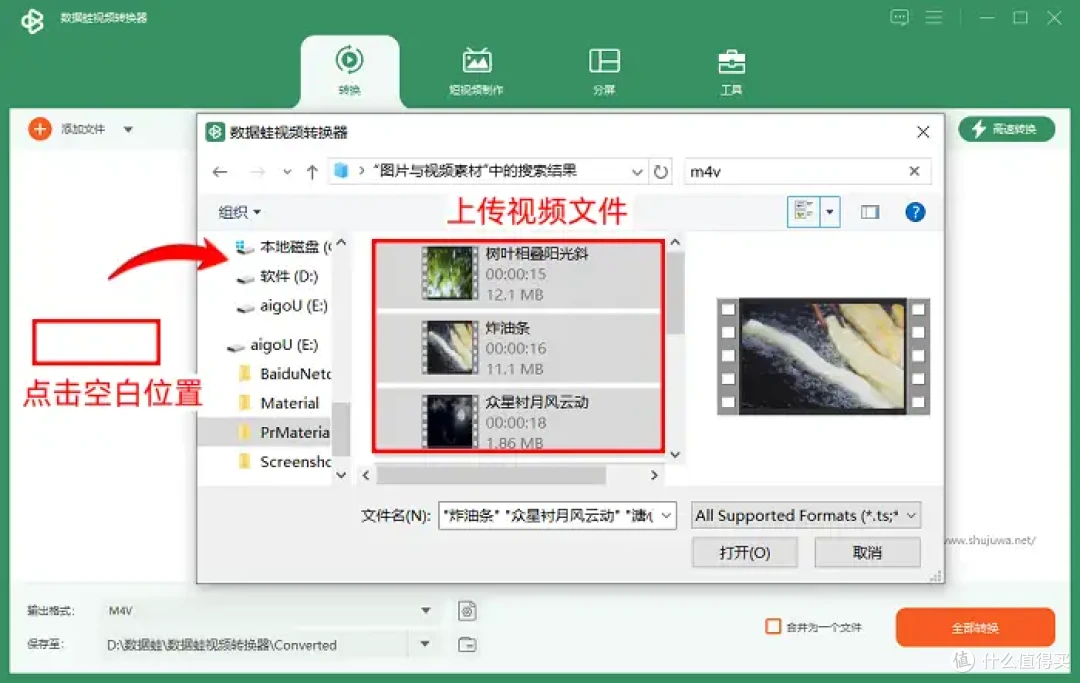Click horizontal scroll right arrow
Screen dimensions: 1080x683
tap(654, 475)
